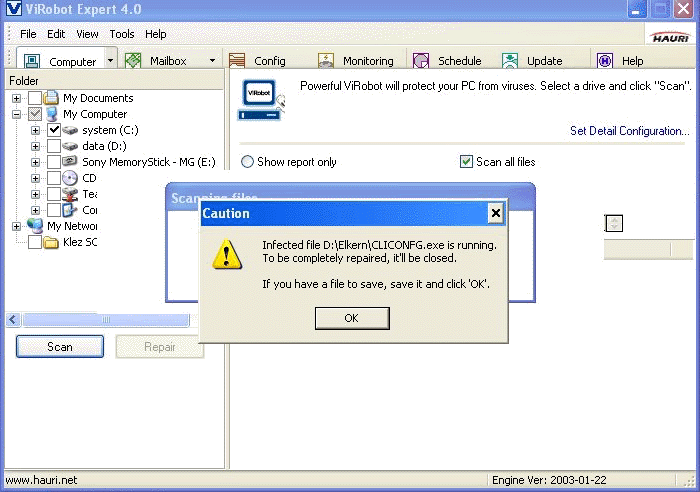Open the Schedule toolbar icon
The width and height of the screenshot is (700, 492).
point(421,61)
